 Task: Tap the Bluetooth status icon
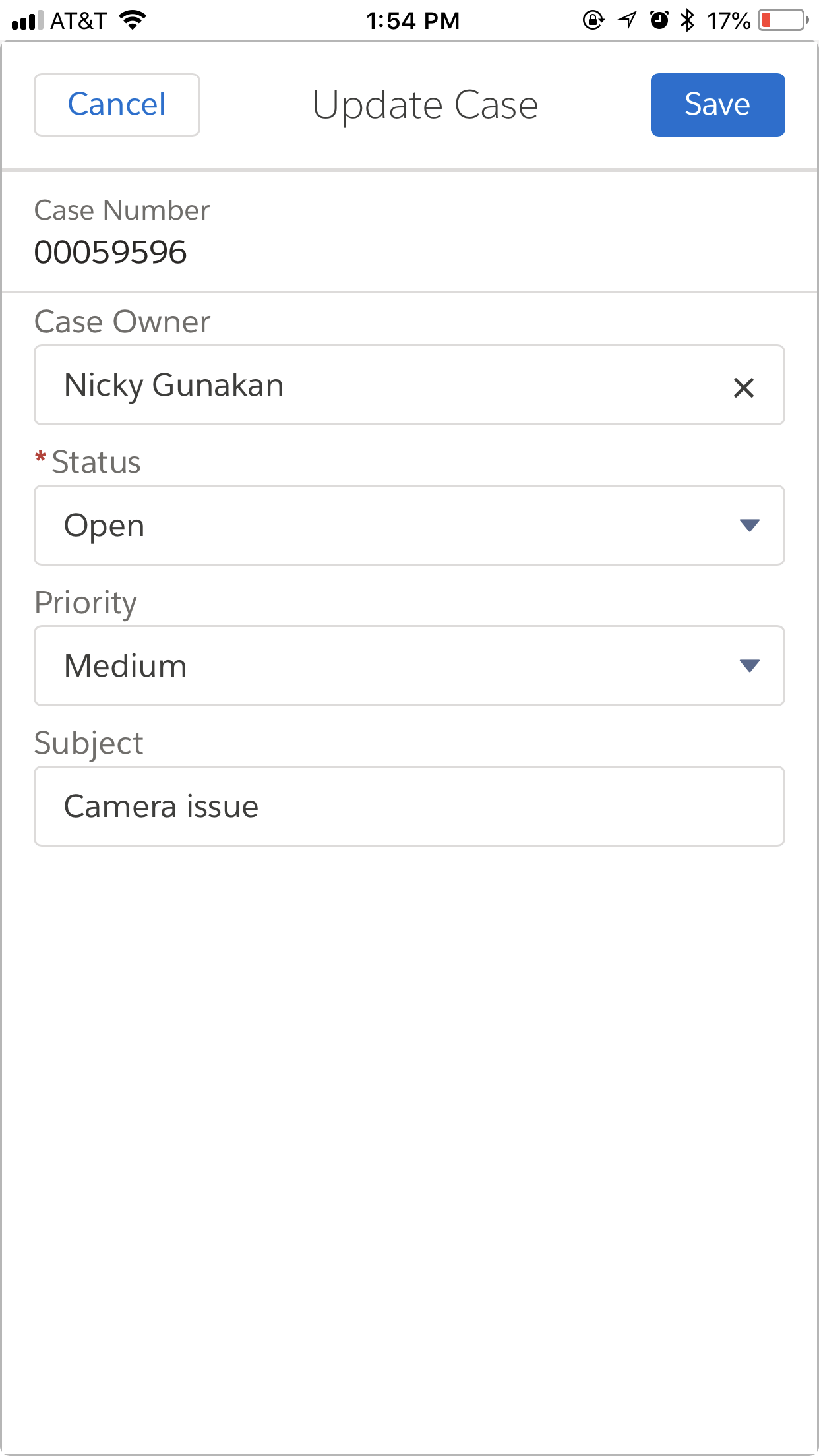point(687,20)
